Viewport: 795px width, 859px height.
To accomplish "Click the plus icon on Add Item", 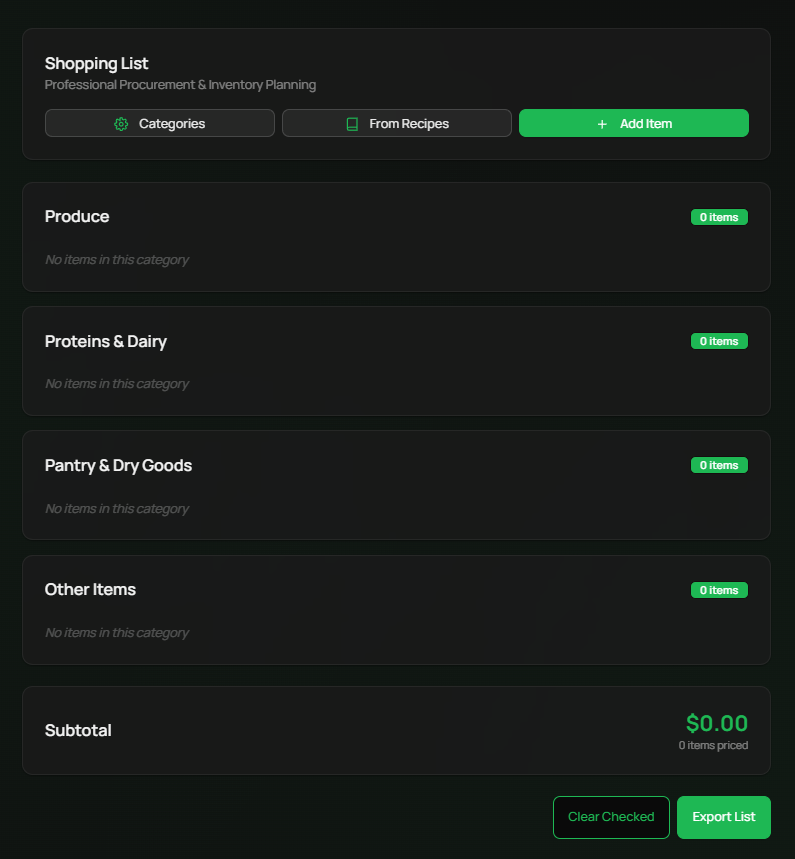I will (x=601, y=124).
